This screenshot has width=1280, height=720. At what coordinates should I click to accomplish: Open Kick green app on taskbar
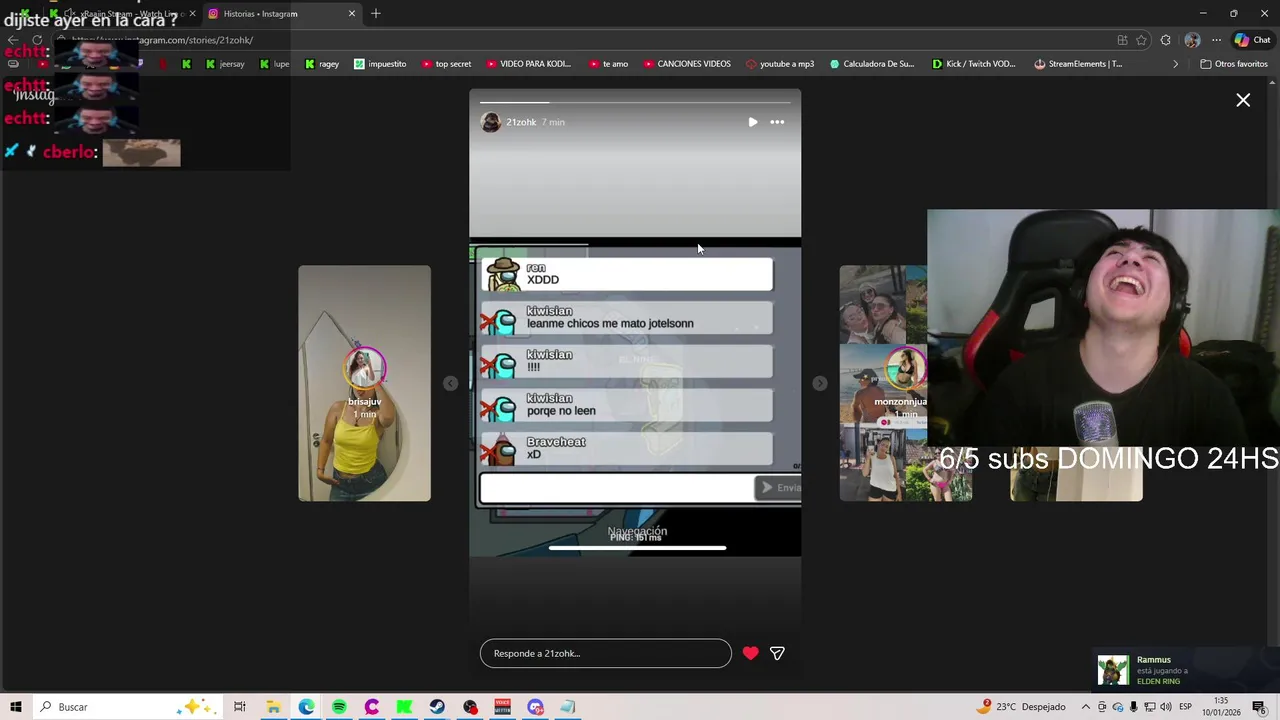pyautogui.click(x=404, y=707)
